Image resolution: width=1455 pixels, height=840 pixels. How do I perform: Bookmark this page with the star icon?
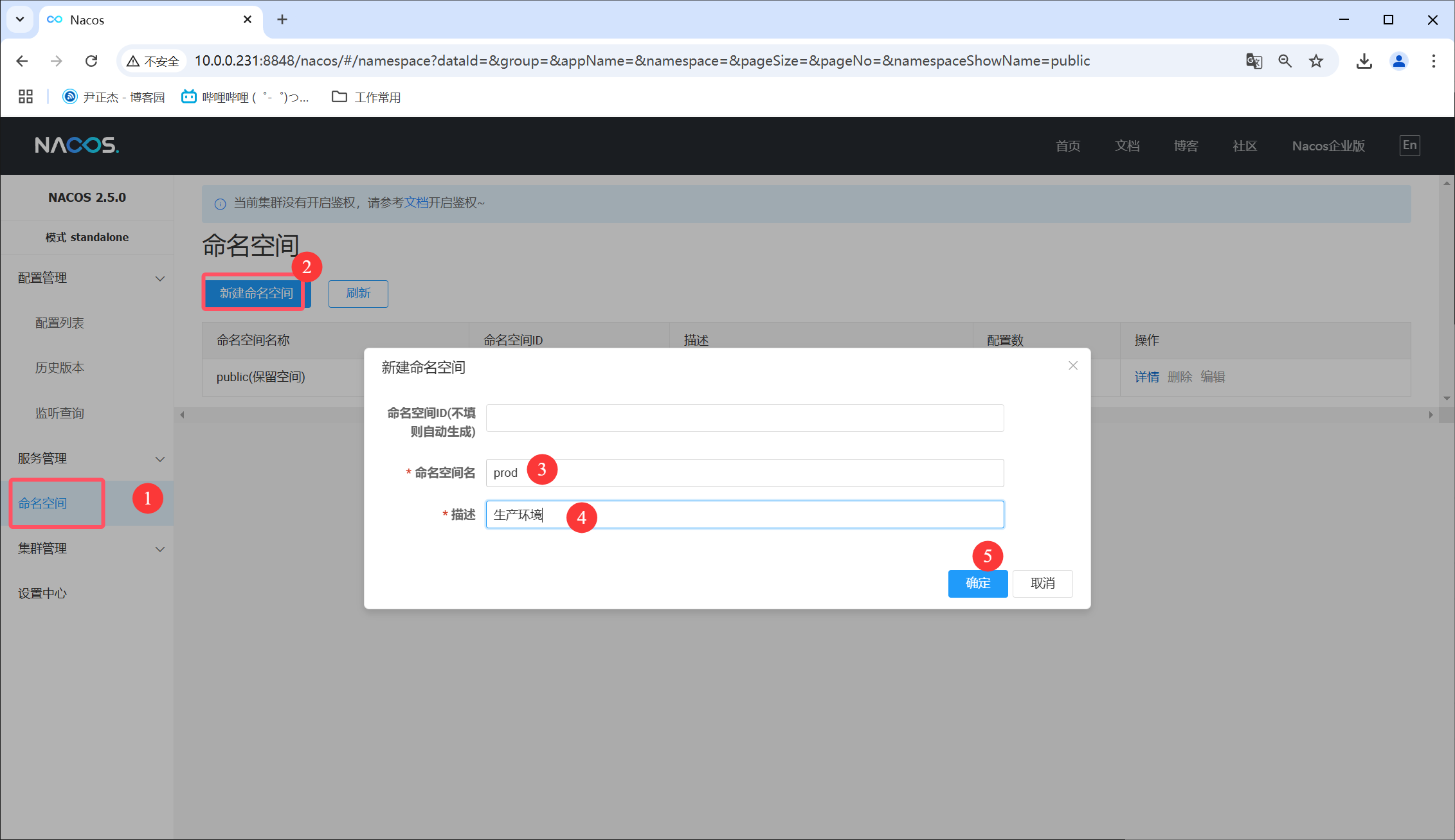point(1316,61)
